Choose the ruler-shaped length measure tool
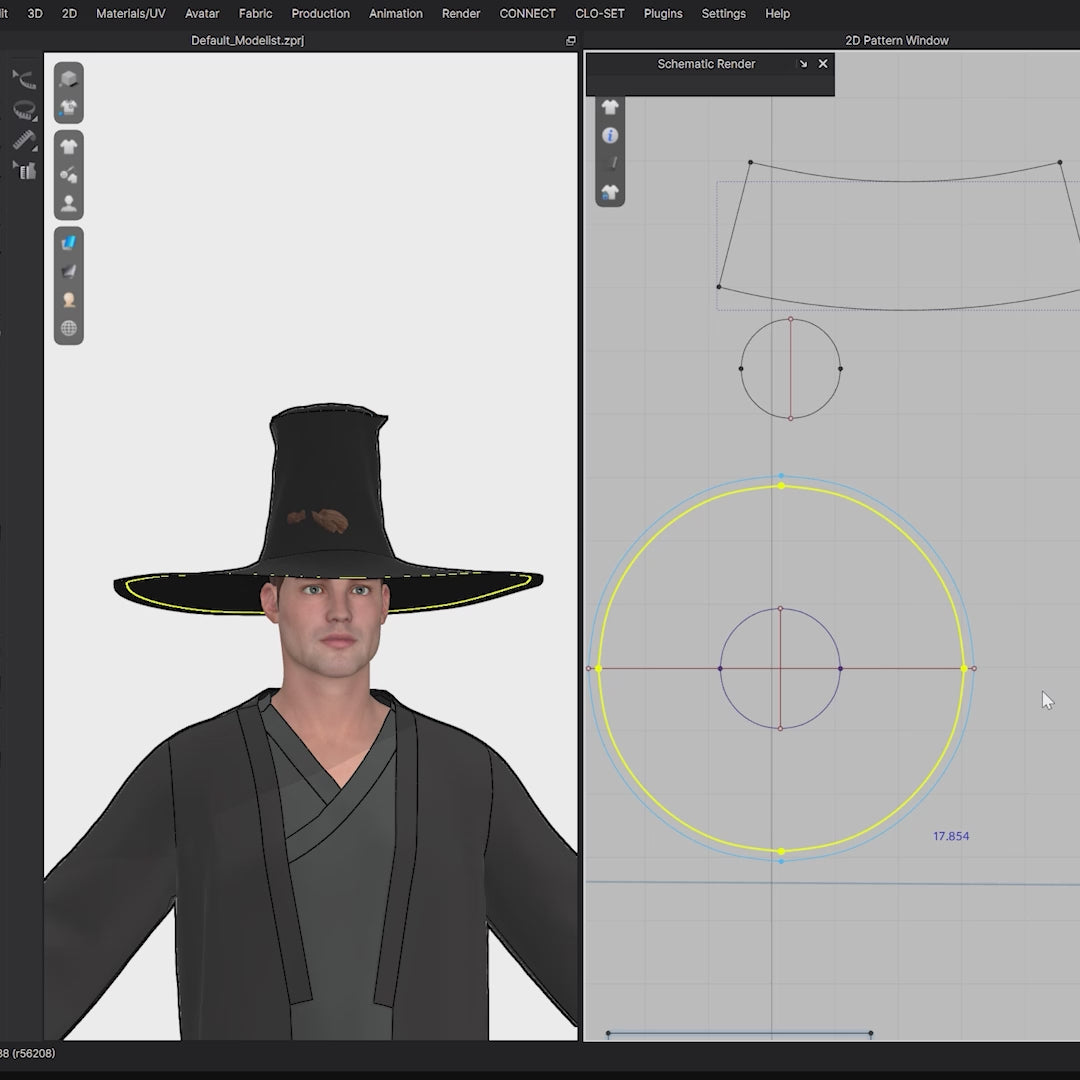Image resolution: width=1080 pixels, height=1080 pixels. click(24, 140)
